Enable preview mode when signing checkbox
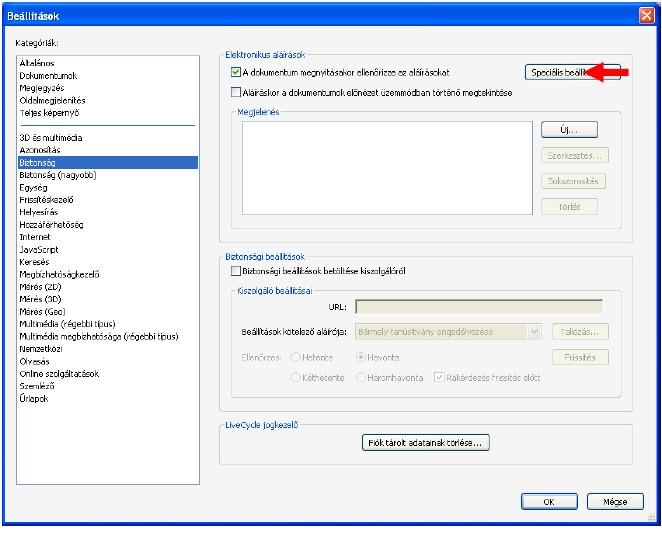 (236, 92)
